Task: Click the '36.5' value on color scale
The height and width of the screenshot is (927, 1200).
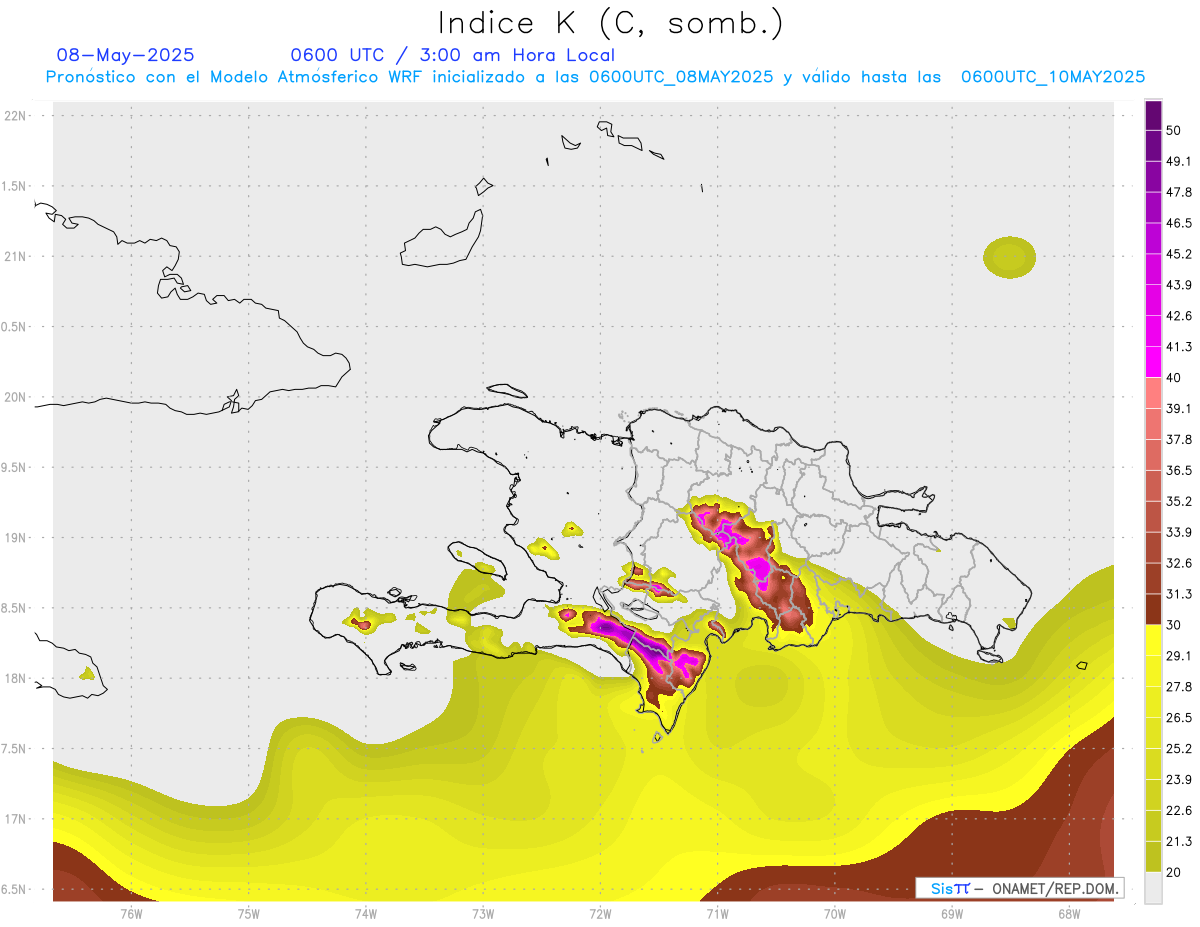Action: pyautogui.click(x=1179, y=470)
